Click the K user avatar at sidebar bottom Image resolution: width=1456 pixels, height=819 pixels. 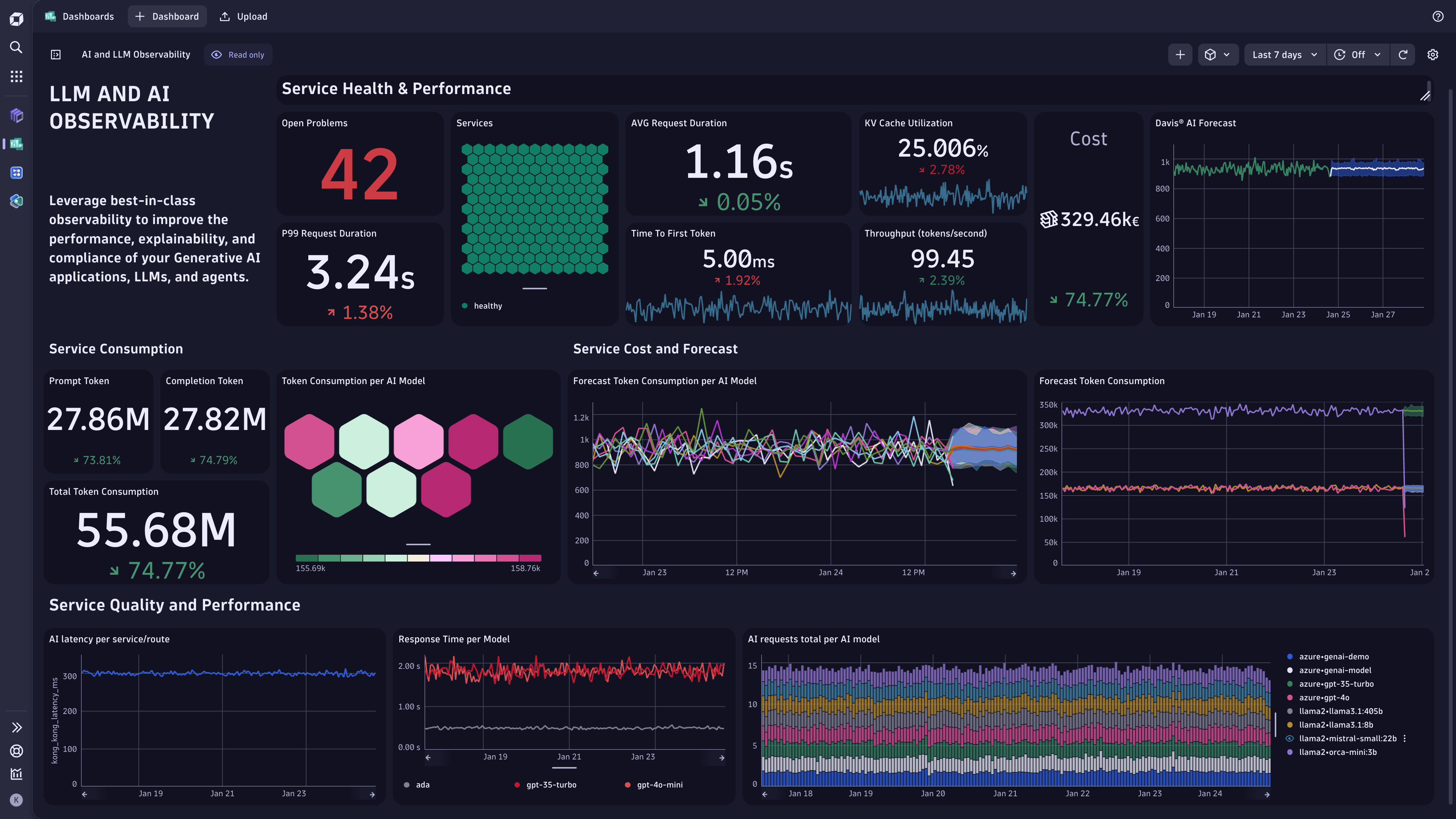point(16,800)
